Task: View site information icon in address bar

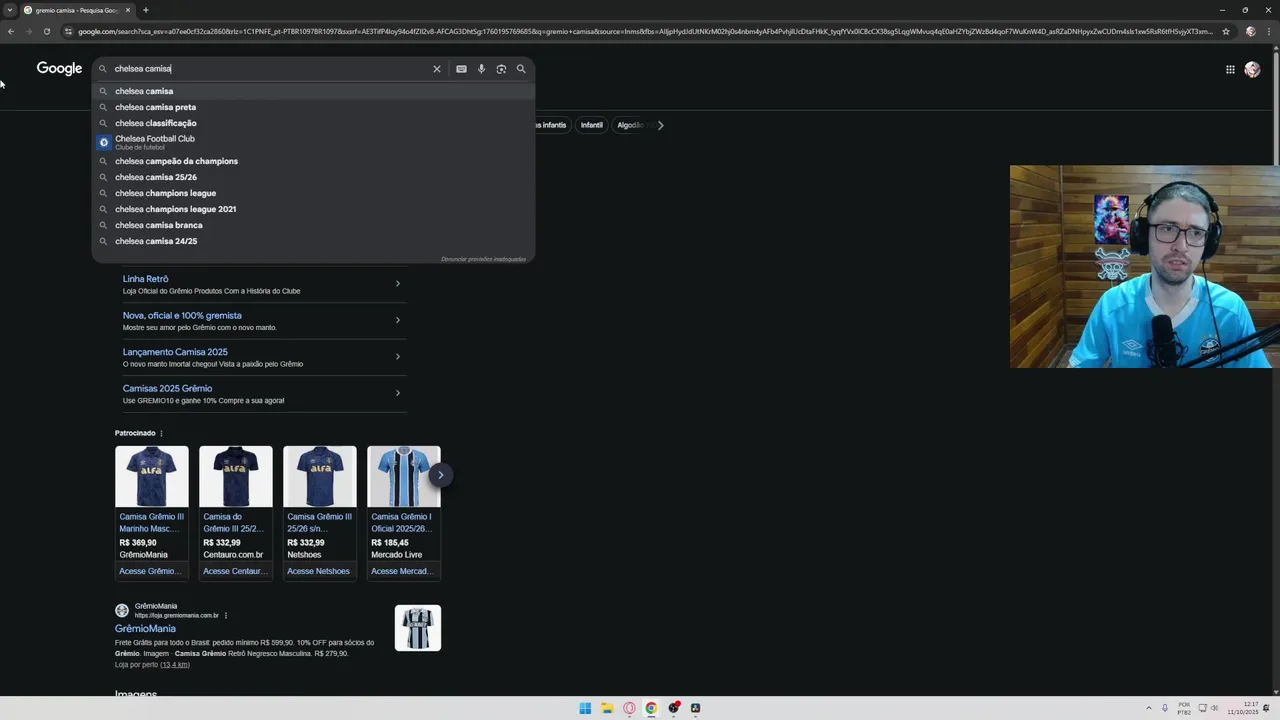Action: 68,31
